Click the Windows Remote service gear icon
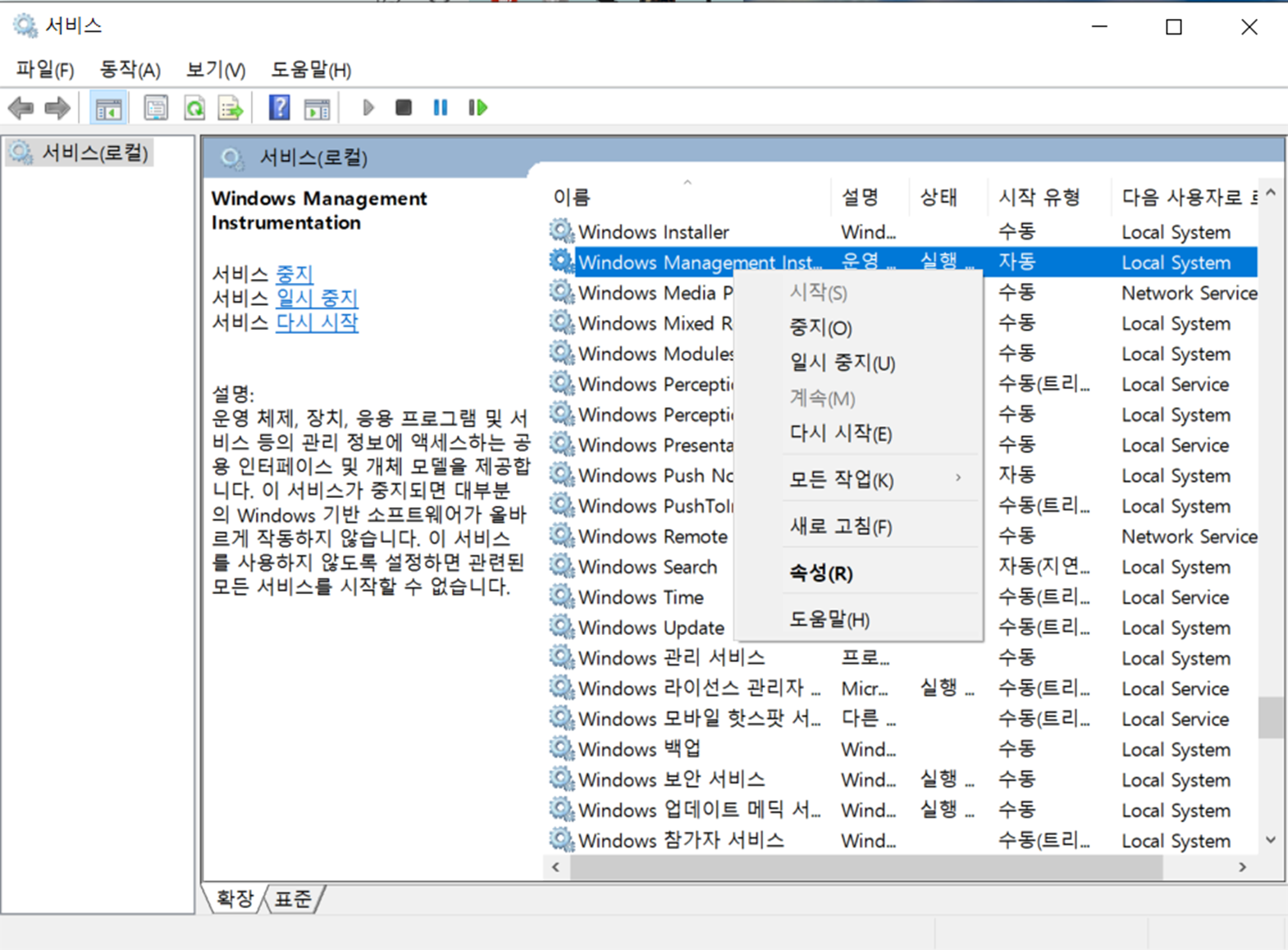The width and height of the screenshot is (1288, 950). tap(561, 536)
